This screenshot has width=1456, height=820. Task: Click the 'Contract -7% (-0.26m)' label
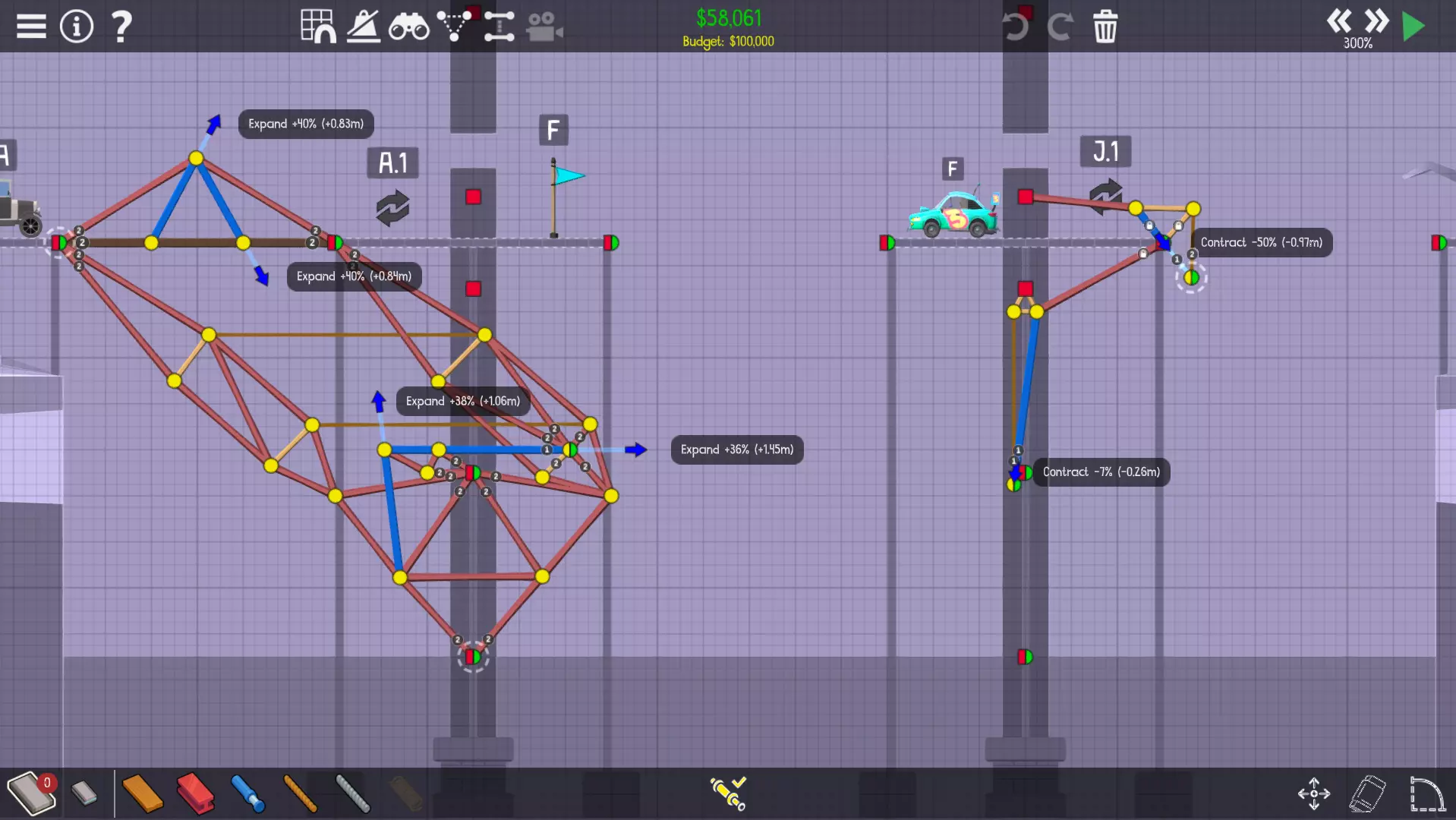point(1101,471)
